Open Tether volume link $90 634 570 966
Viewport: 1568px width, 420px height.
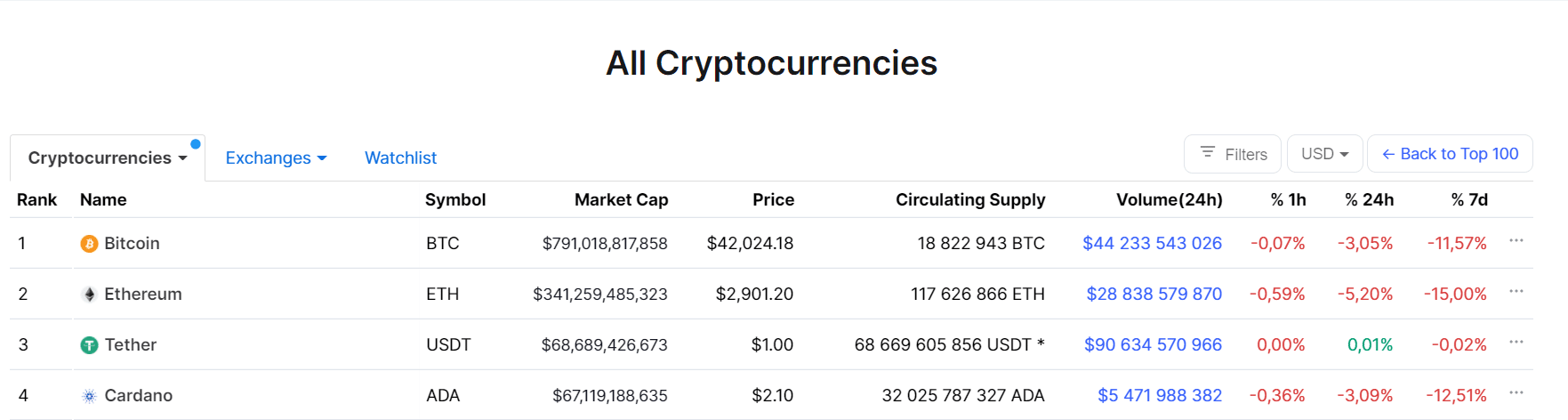tap(1153, 345)
